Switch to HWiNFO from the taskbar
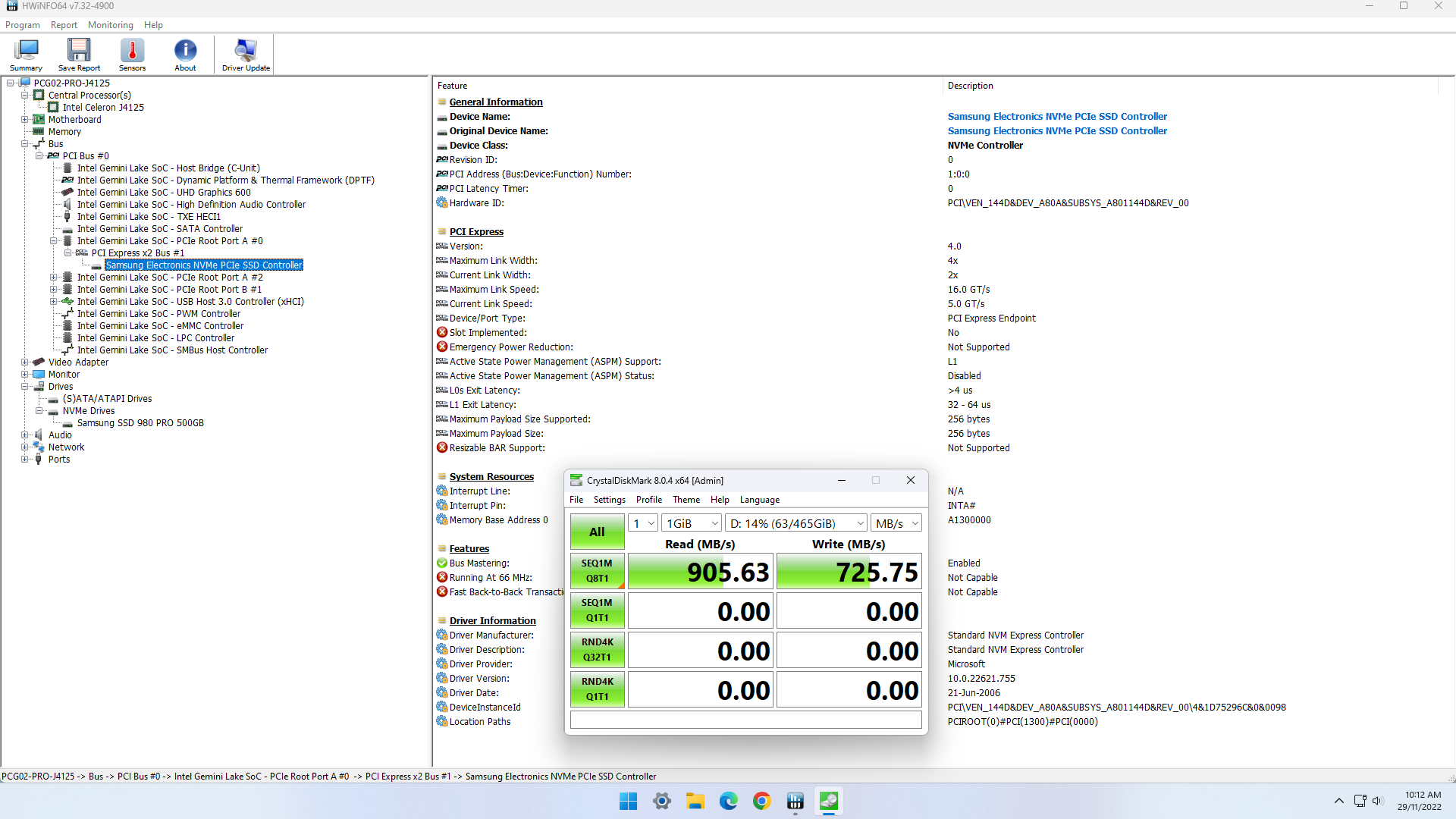1456x819 pixels. [795, 801]
